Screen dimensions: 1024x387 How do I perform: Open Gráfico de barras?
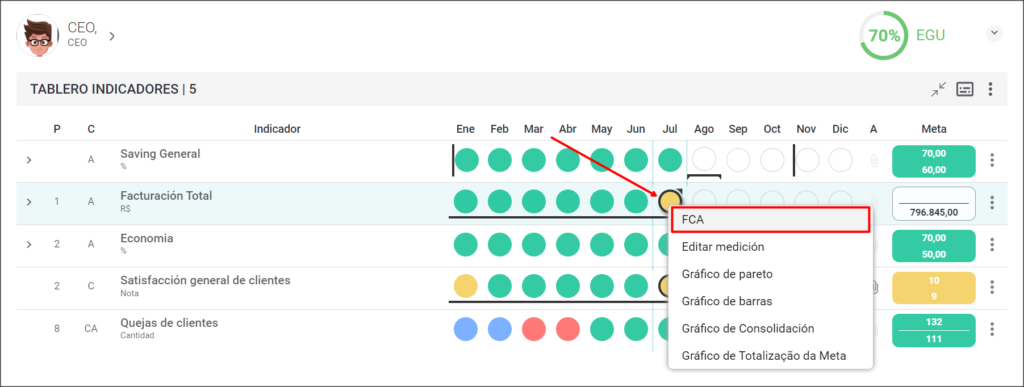(x=771, y=302)
